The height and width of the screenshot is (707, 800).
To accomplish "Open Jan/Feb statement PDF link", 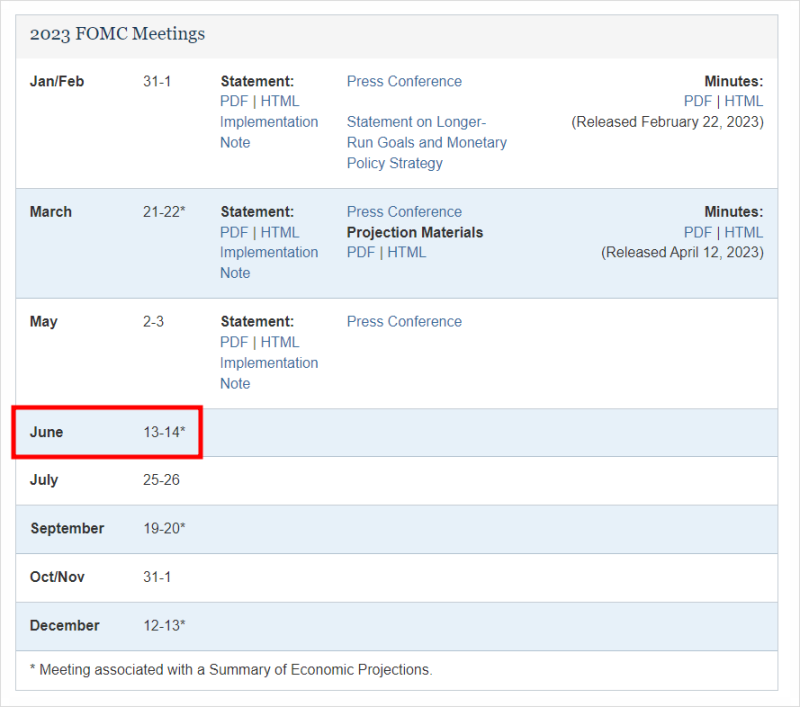I will [234, 101].
